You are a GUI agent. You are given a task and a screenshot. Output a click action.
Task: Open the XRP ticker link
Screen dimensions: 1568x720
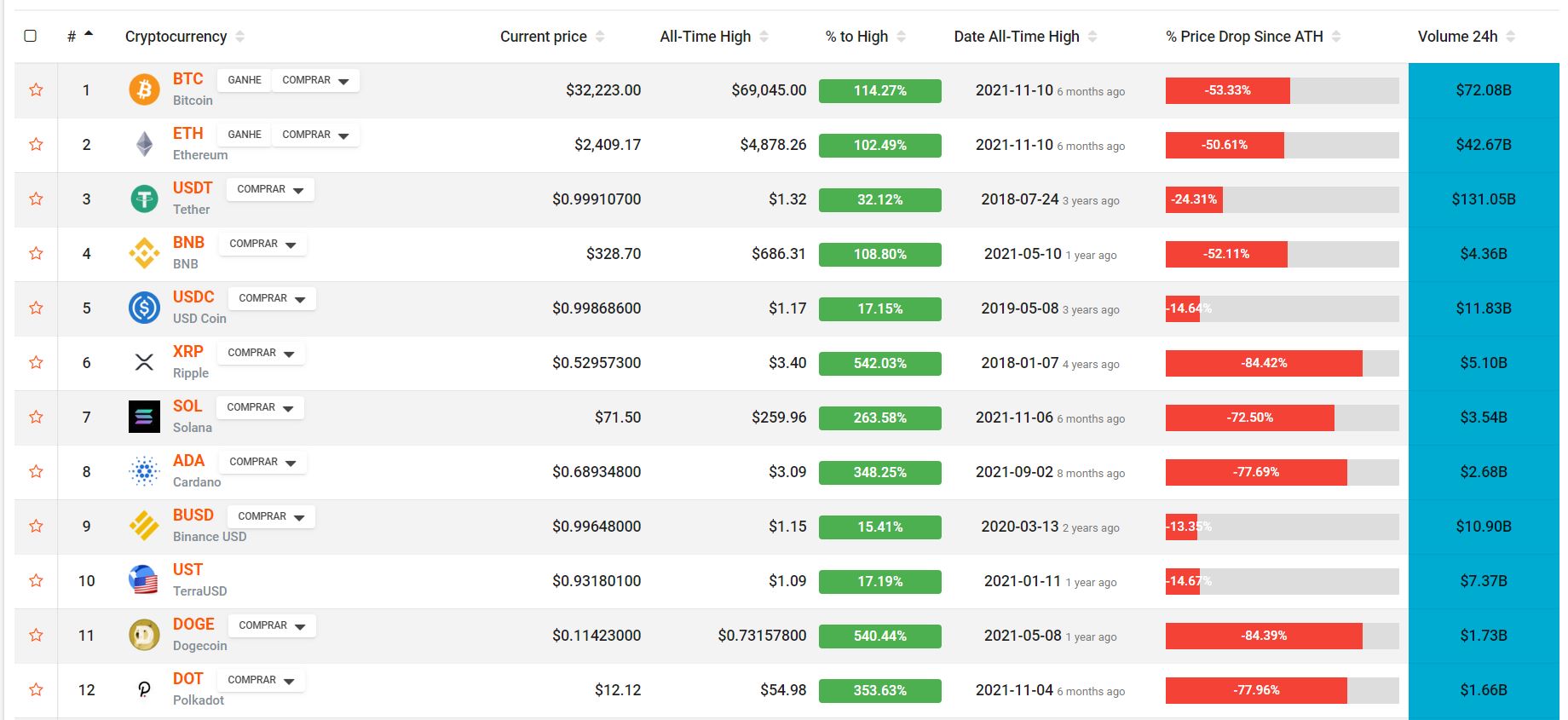(187, 352)
